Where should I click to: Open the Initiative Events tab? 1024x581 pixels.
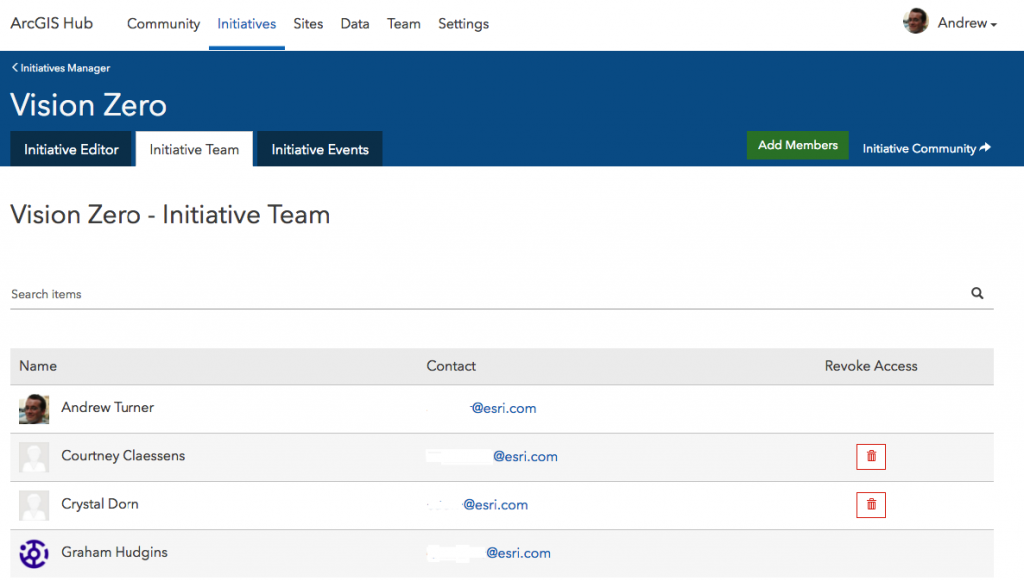point(318,149)
